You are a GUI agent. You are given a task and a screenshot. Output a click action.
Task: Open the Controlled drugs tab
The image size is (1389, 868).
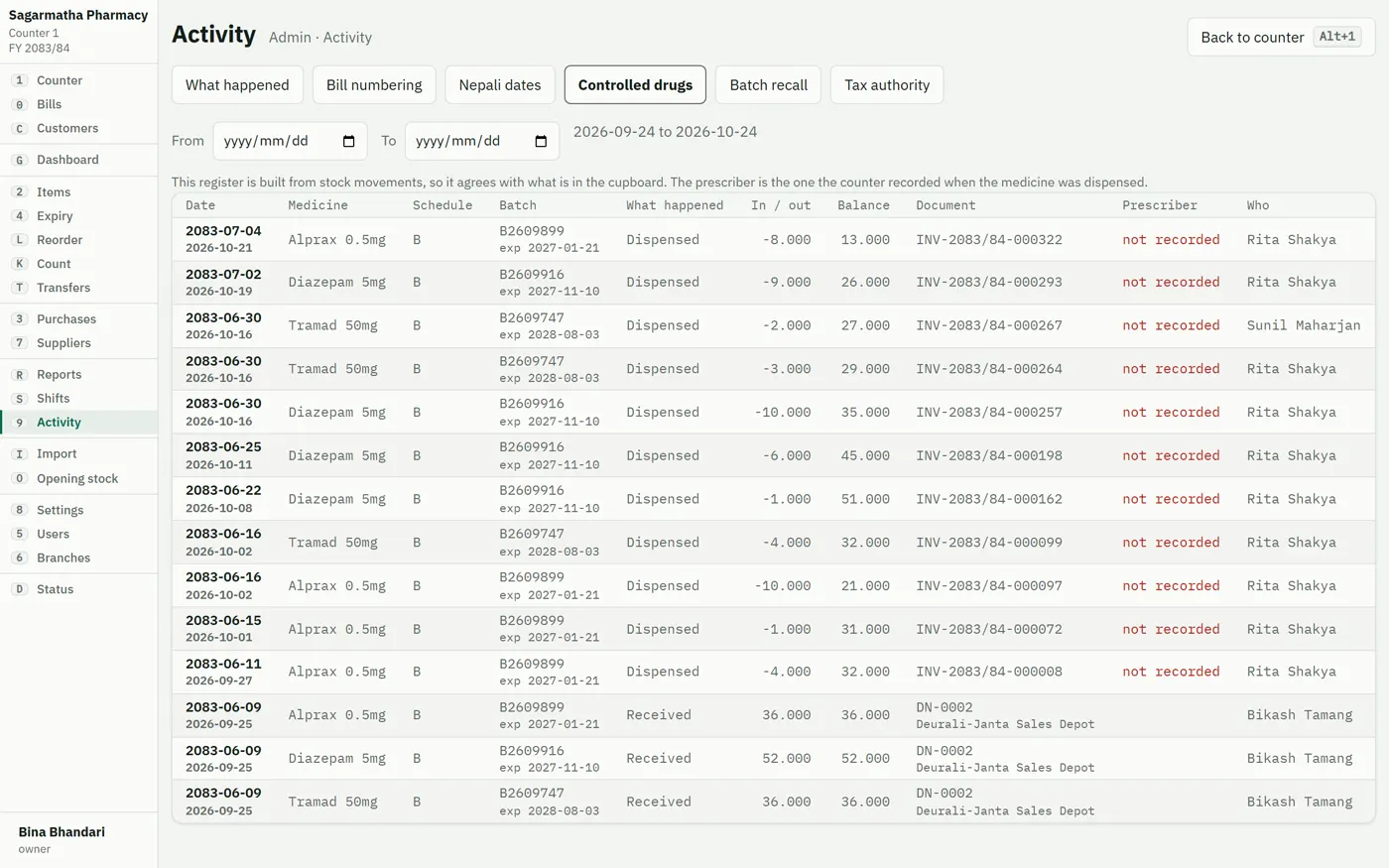[x=635, y=84]
